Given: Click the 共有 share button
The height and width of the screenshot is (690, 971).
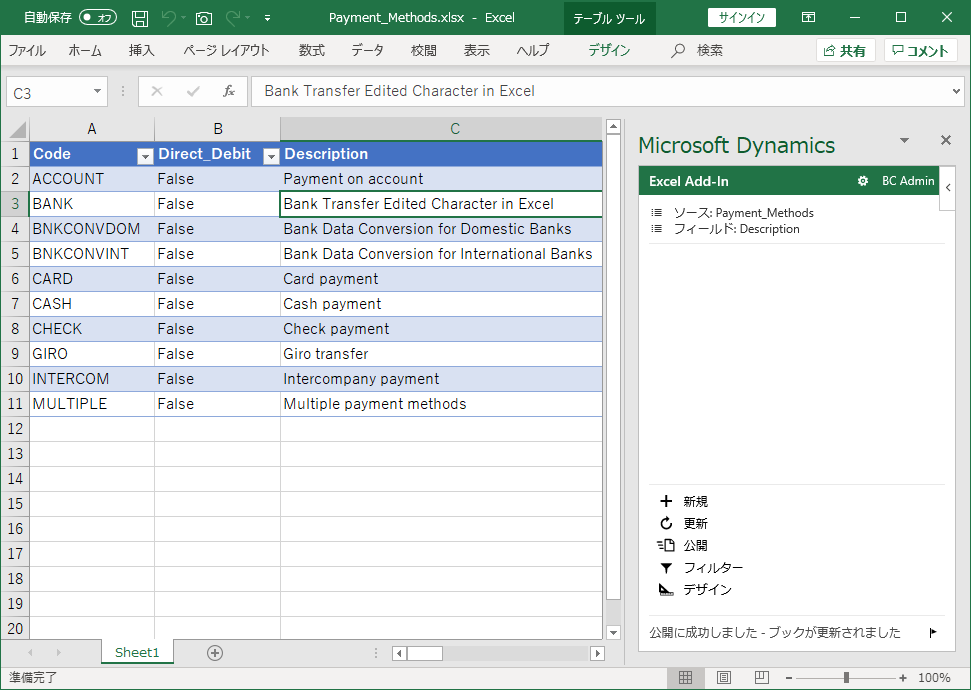Looking at the screenshot, I should pos(845,50).
